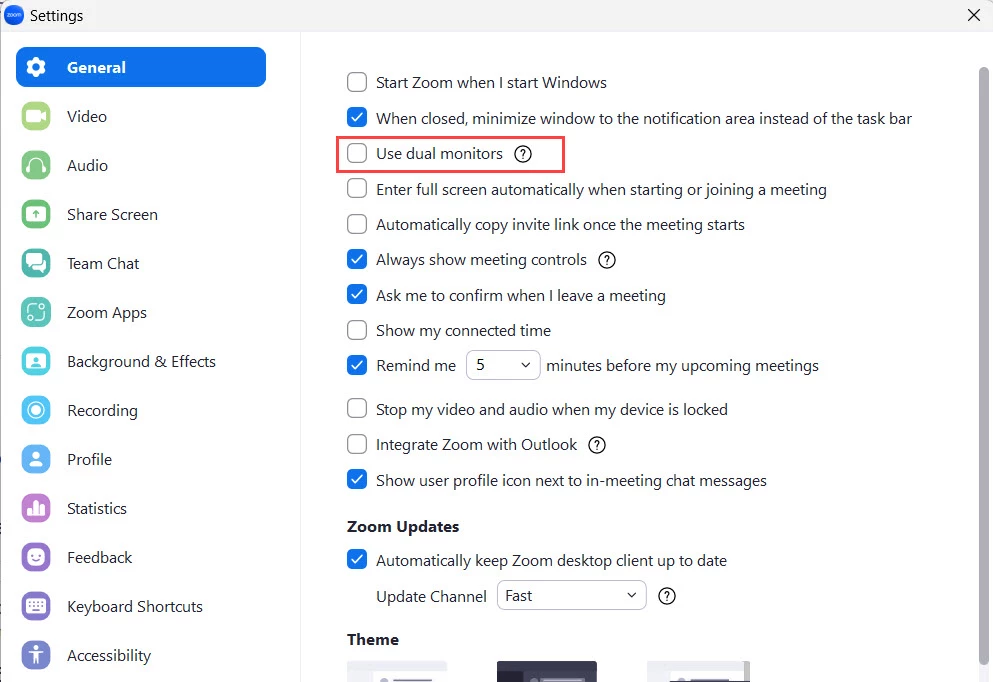Switch to Share Screen settings
The width and height of the screenshot is (993, 682).
tap(141, 215)
